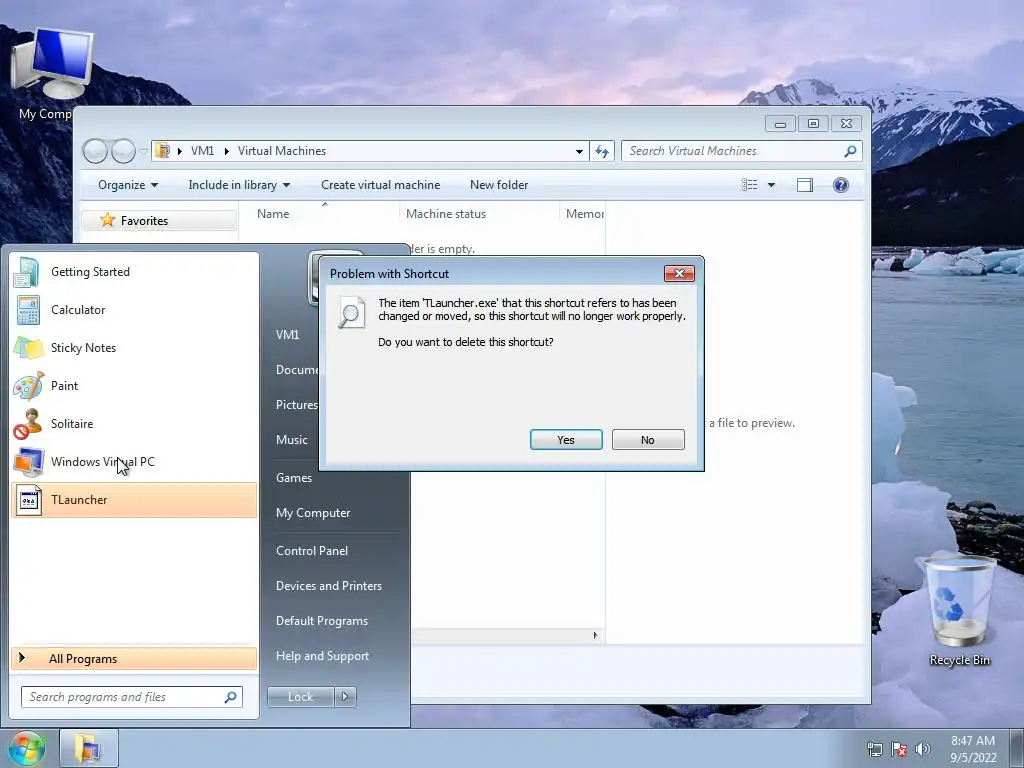Click the search magnifier in Virtual Machines box

[850, 151]
